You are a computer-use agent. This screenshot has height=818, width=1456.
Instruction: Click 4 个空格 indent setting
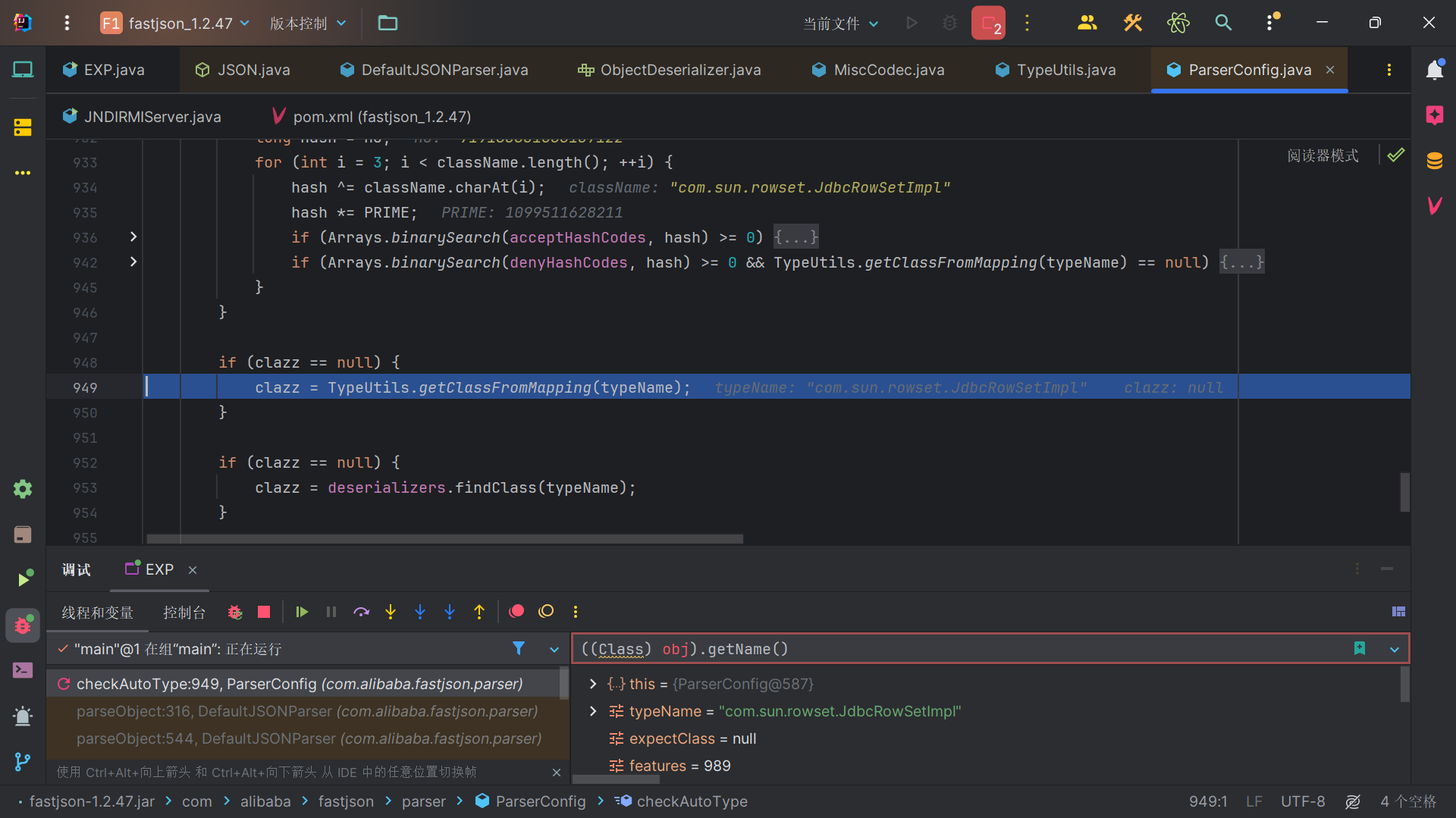click(x=1408, y=801)
